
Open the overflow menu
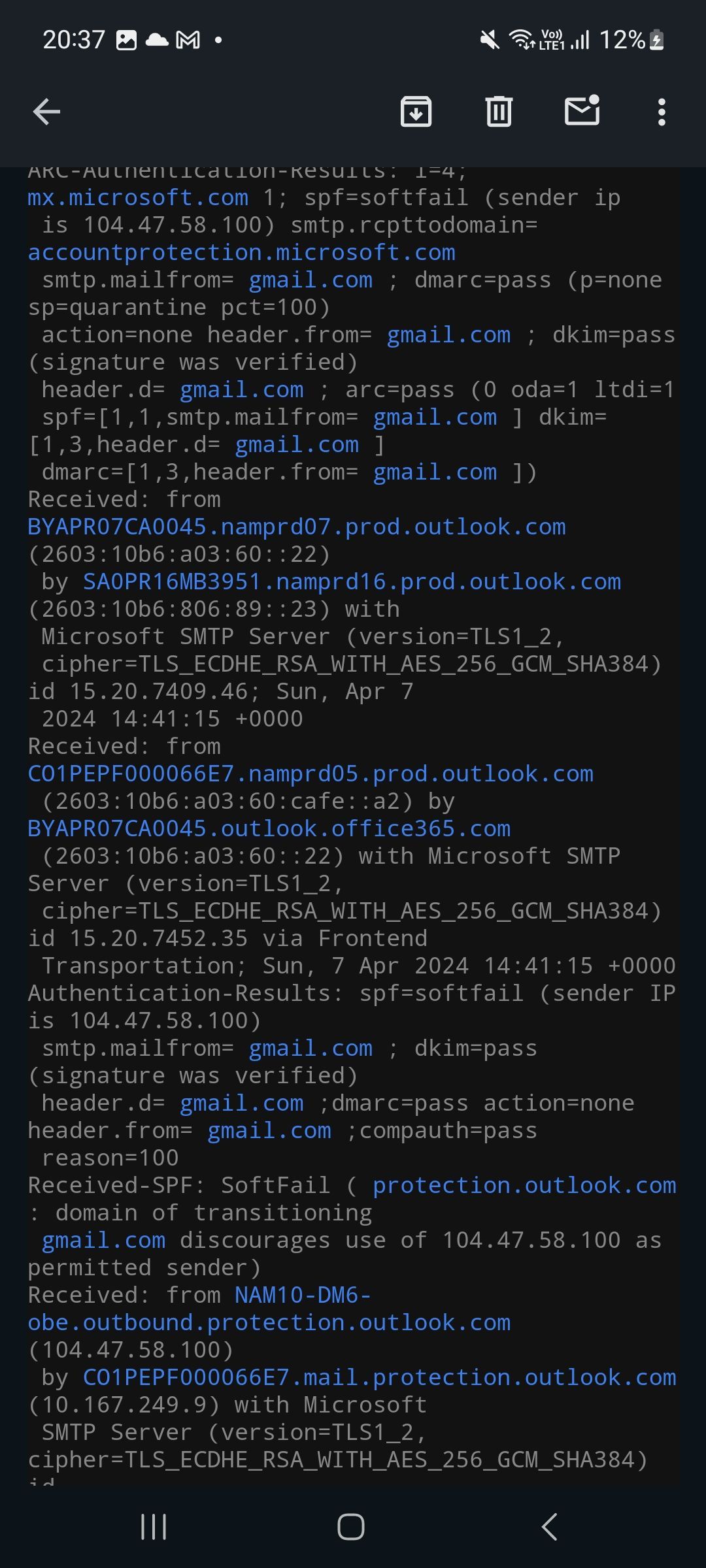662,111
